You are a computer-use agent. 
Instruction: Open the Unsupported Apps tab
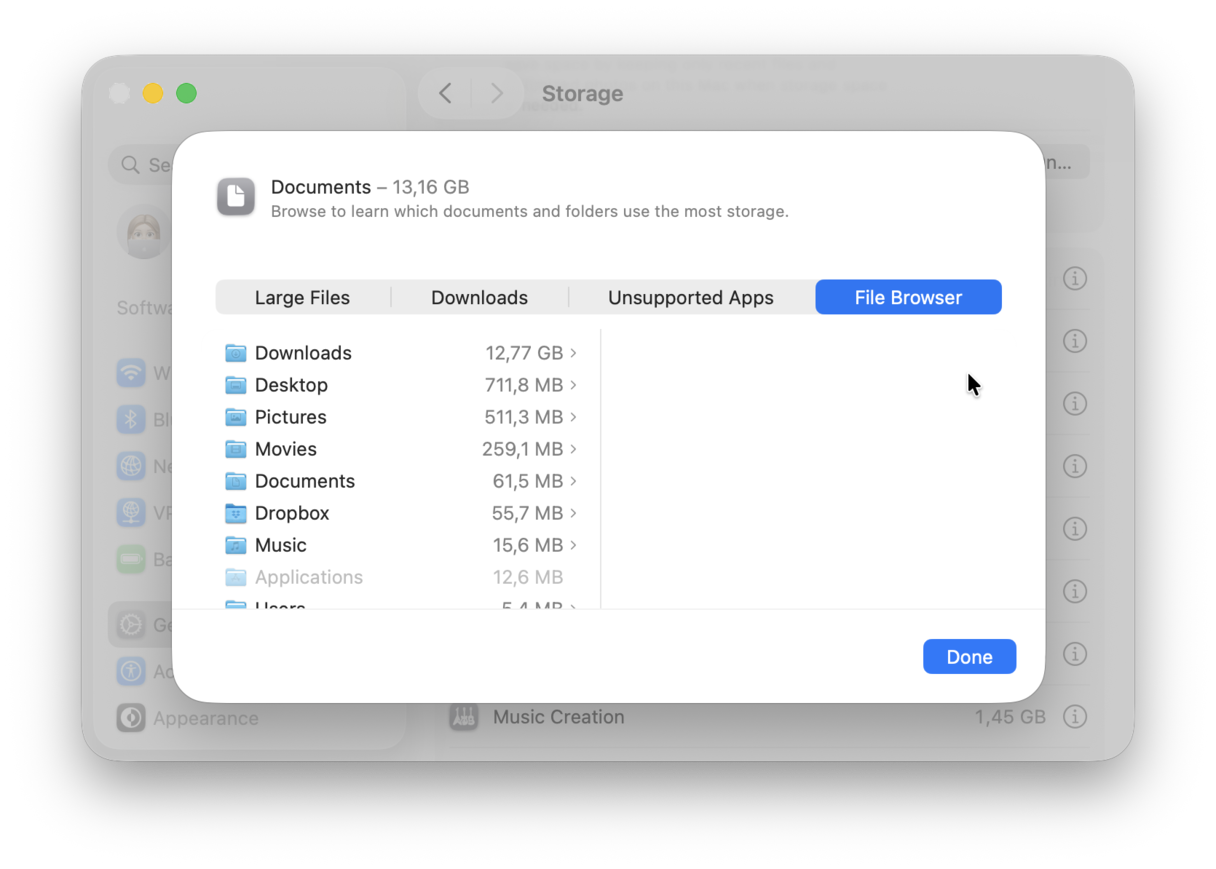click(690, 297)
